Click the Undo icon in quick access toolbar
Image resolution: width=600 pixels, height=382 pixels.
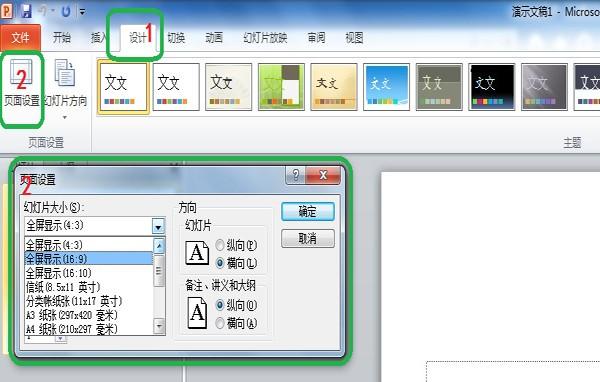pyautogui.click(x=43, y=11)
